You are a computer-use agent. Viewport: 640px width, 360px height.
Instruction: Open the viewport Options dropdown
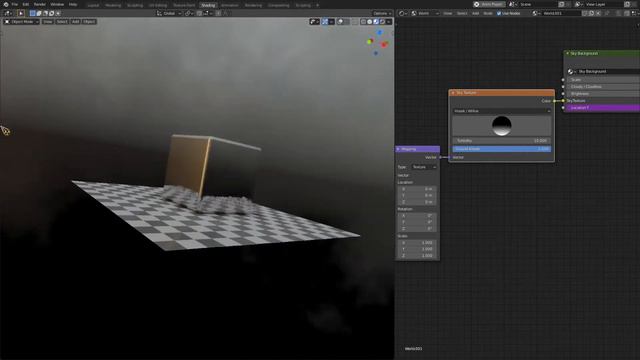382,13
